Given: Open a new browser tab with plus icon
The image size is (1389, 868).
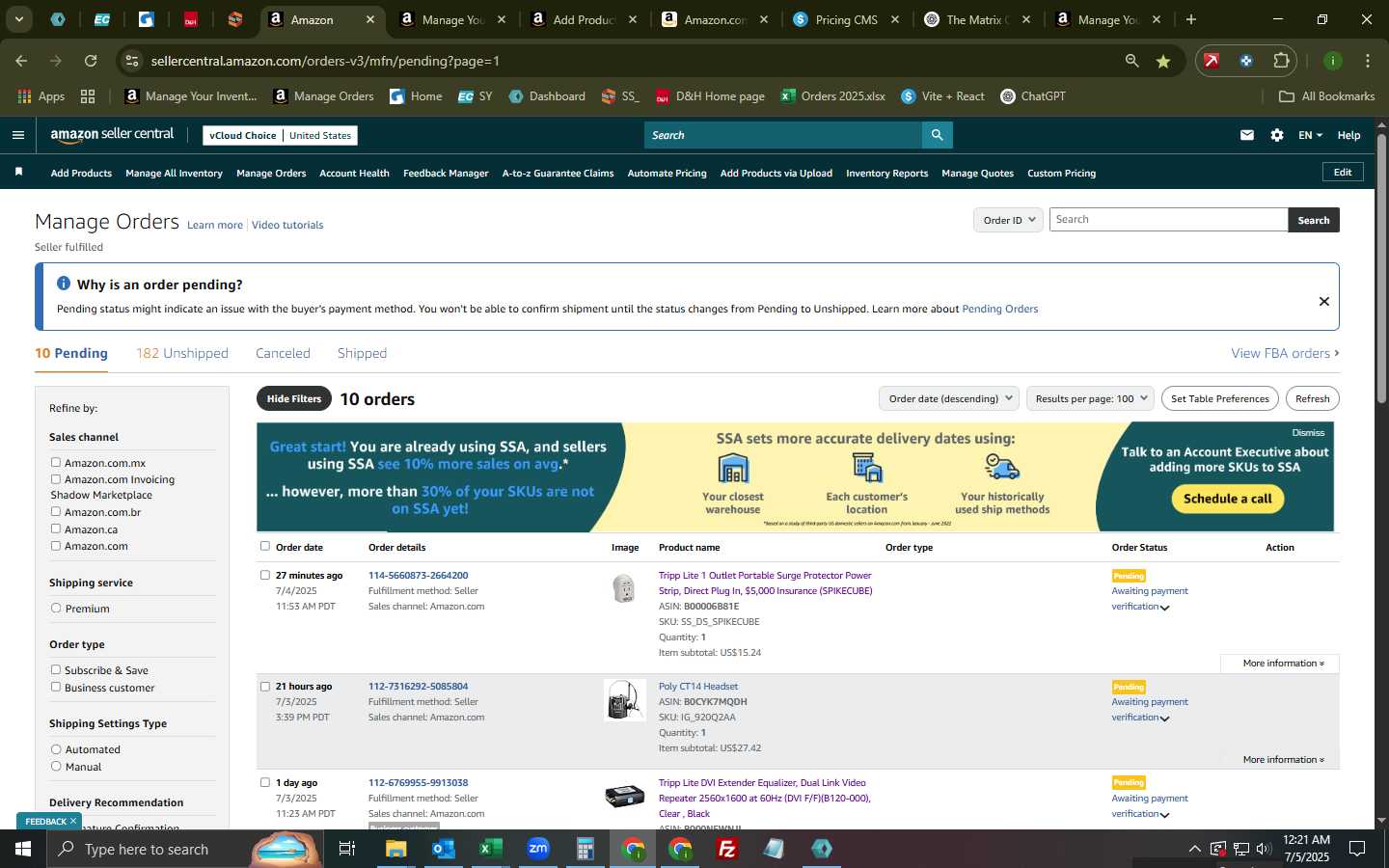Looking at the screenshot, I should [1191, 19].
